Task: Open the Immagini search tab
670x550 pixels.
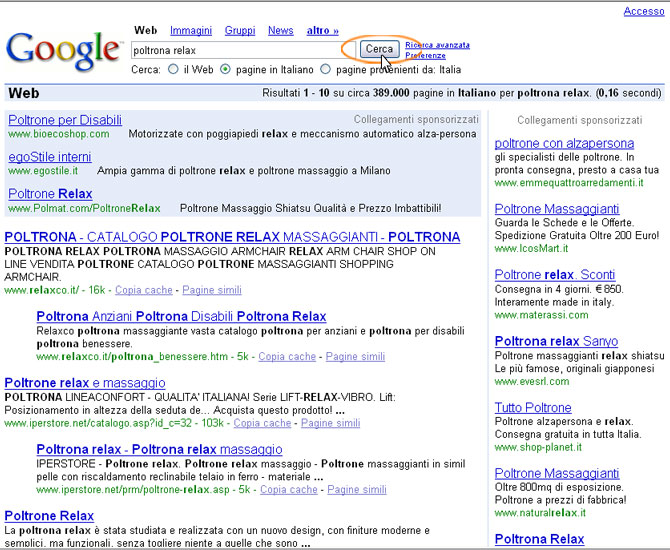Action: tap(191, 31)
